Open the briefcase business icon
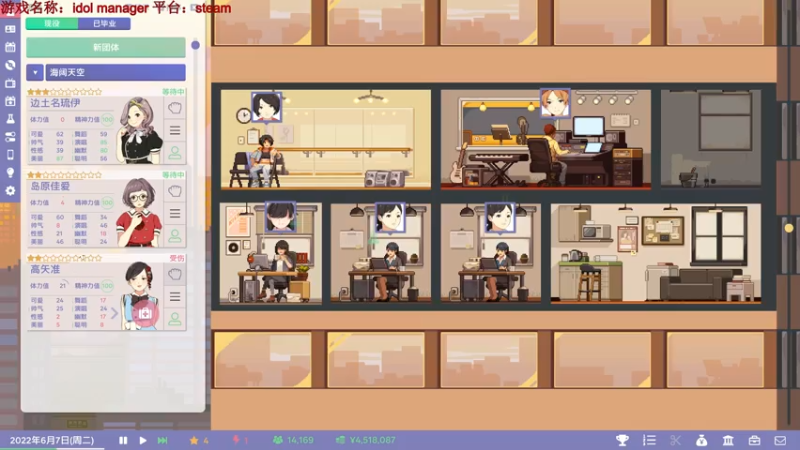 click(754, 440)
